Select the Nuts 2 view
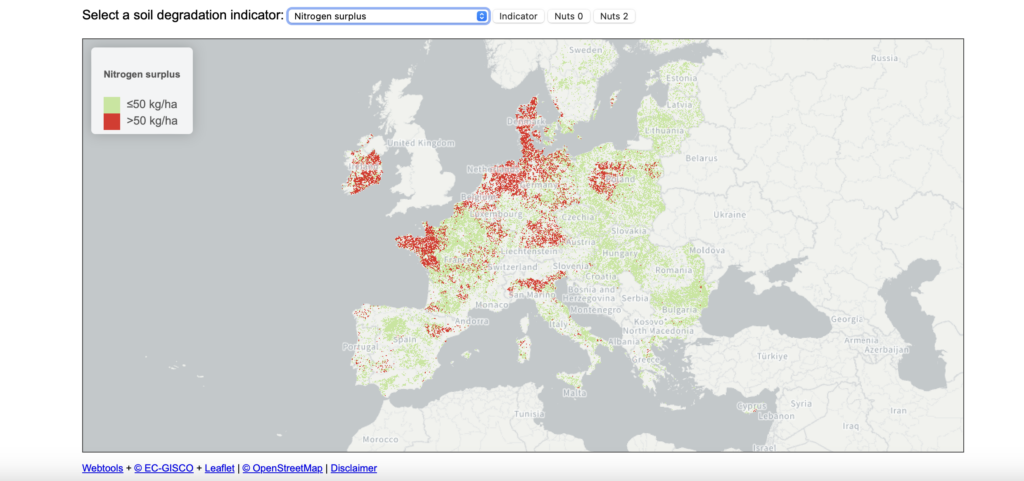 click(613, 16)
